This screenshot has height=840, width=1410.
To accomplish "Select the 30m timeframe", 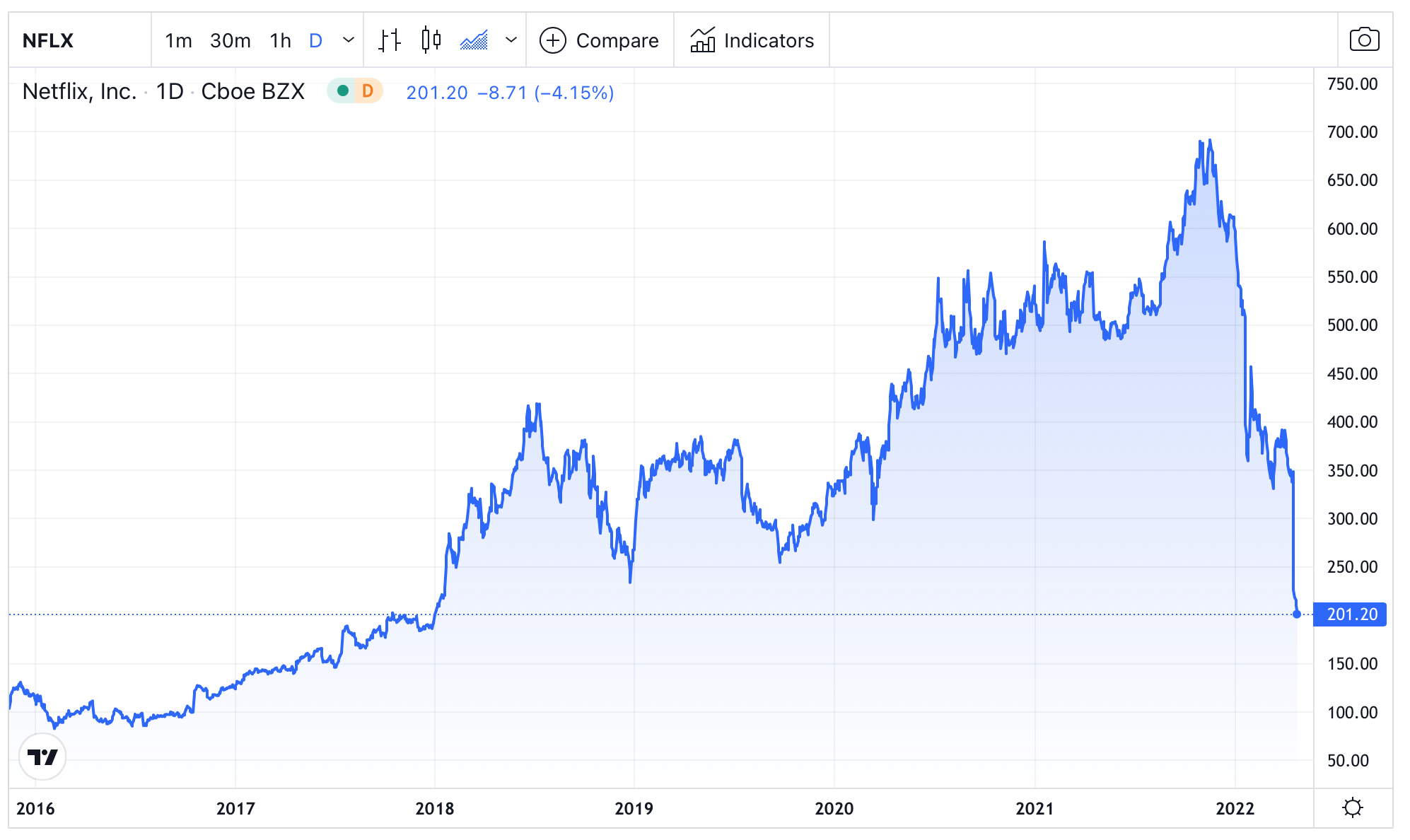I will (x=229, y=40).
